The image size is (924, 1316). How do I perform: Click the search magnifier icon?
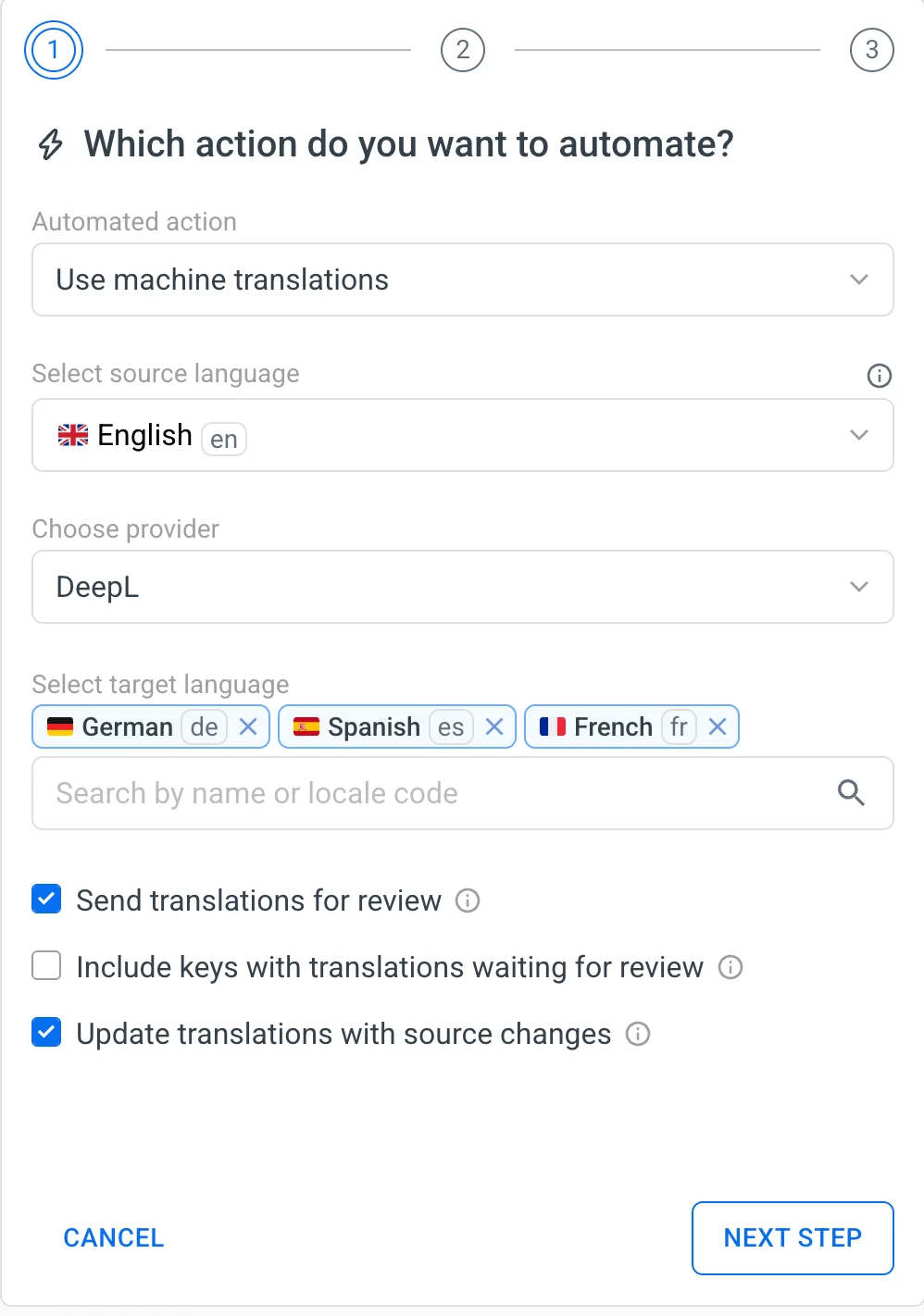click(x=851, y=793)
